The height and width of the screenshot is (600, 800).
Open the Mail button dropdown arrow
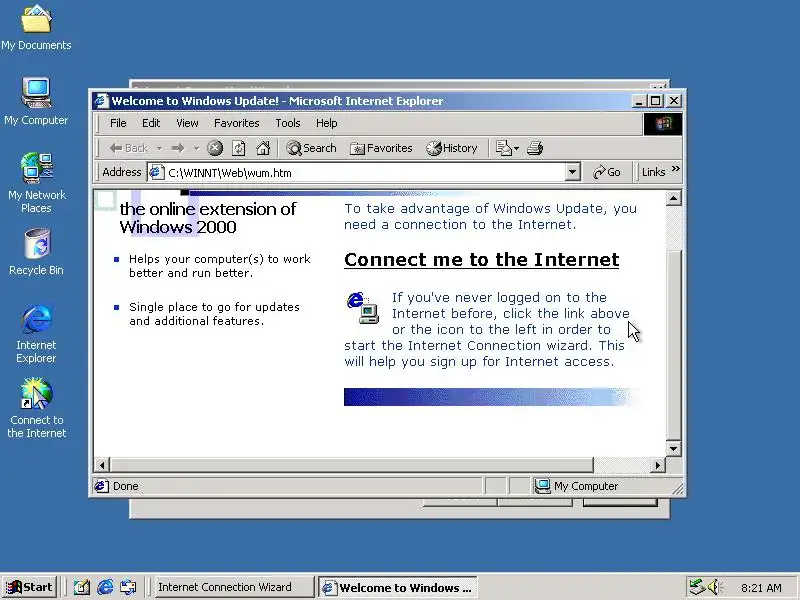coord(516,148)
